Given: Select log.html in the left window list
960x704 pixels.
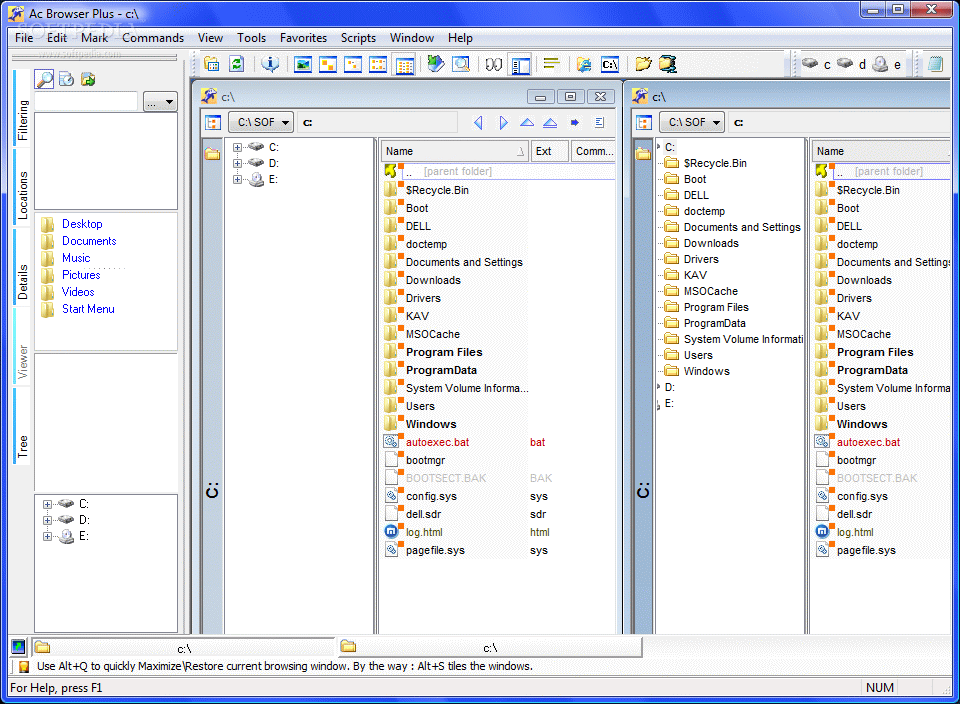Looking at the screenshot, I should (424, 533).
